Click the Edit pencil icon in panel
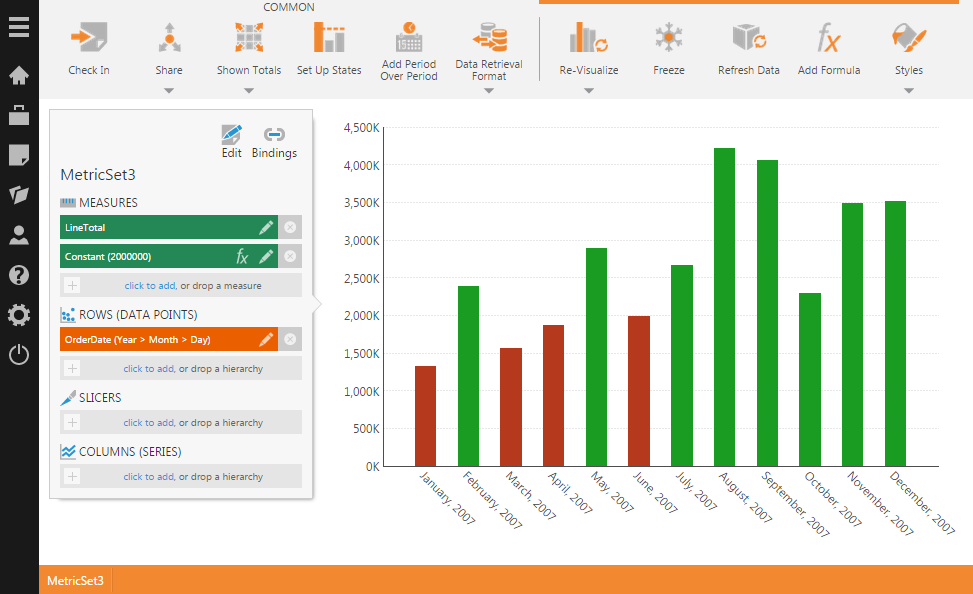 click(x=232, y=135)
